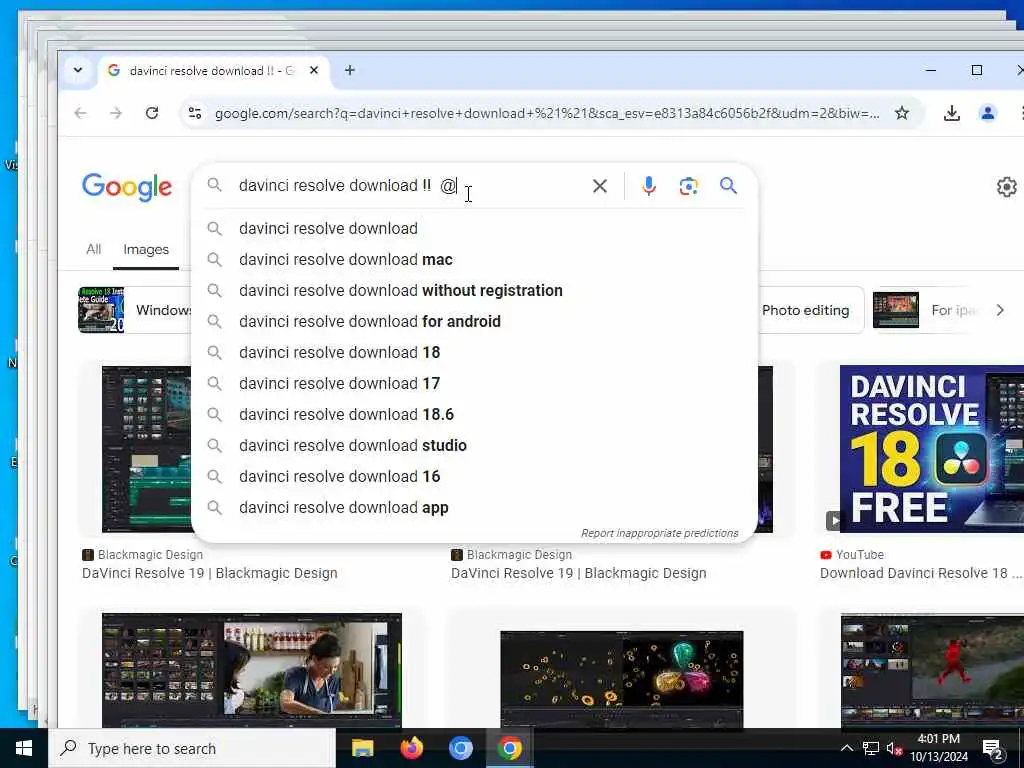Click the Chrome back arrow
This screenshot has height=768, width=1024.
80,113
